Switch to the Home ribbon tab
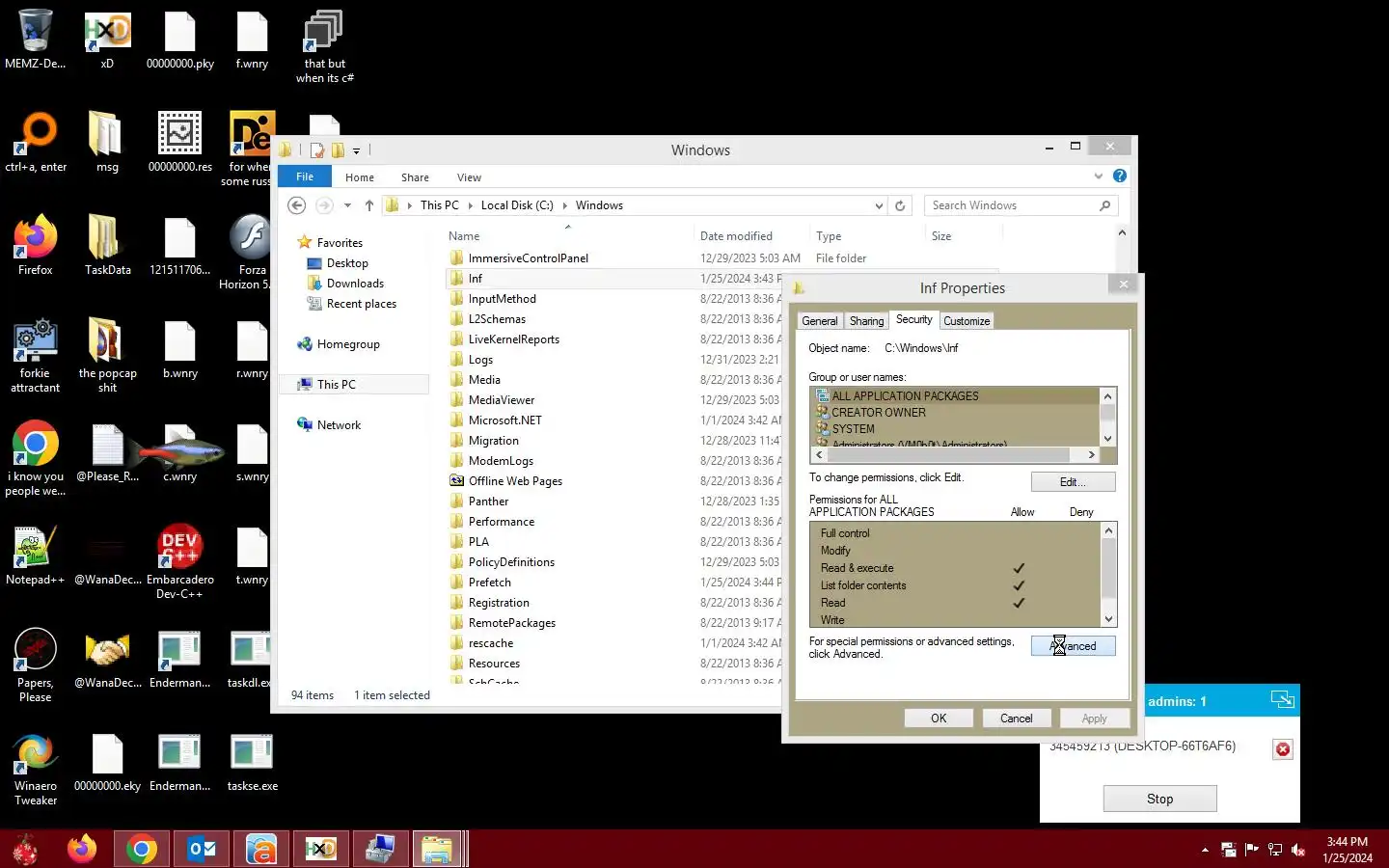 [360, 177]
